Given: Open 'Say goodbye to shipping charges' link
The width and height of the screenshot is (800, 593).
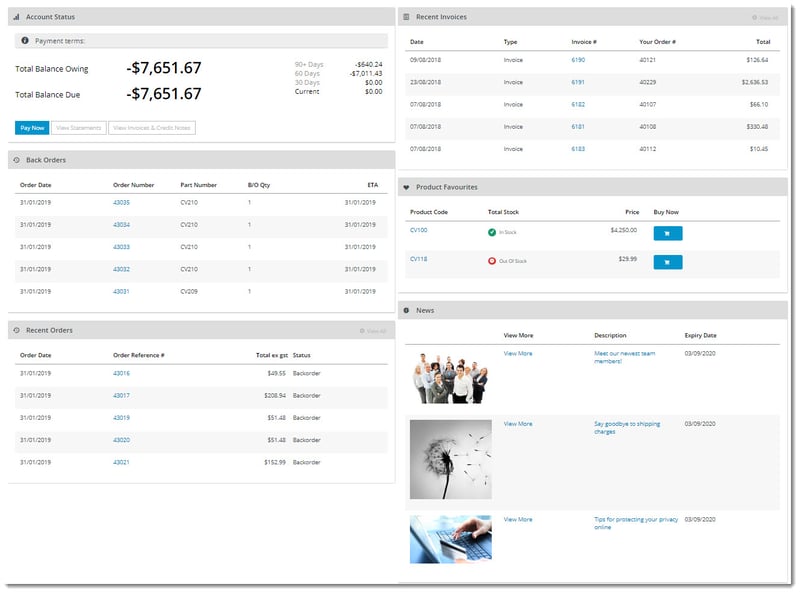Looking at the screenshot, I should [627, 428].
